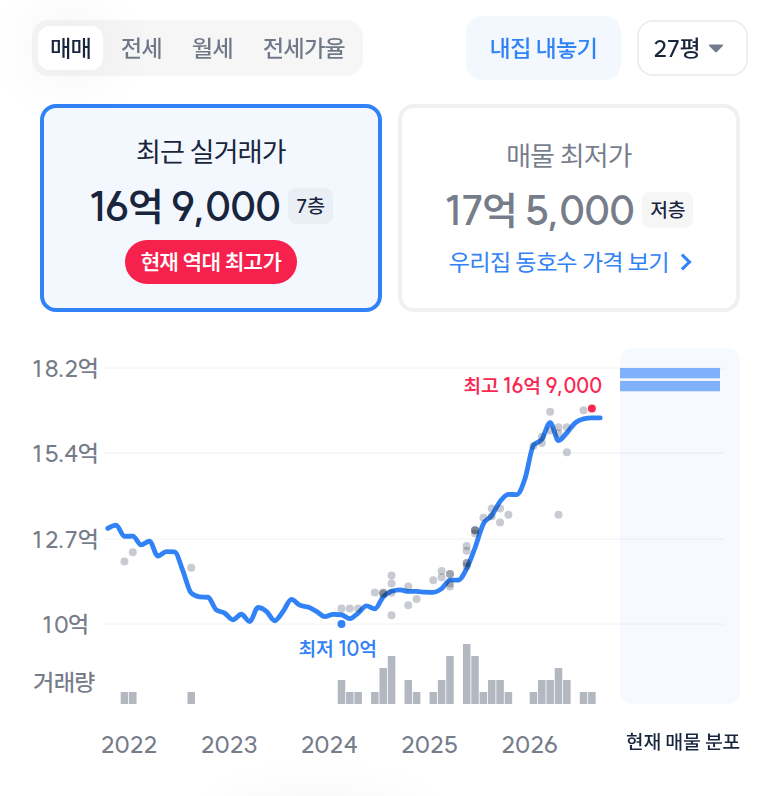The height and width of the screenshot is (796, 780).
Task: Click the tallest transaction volume bar
Action: [467, 674]
